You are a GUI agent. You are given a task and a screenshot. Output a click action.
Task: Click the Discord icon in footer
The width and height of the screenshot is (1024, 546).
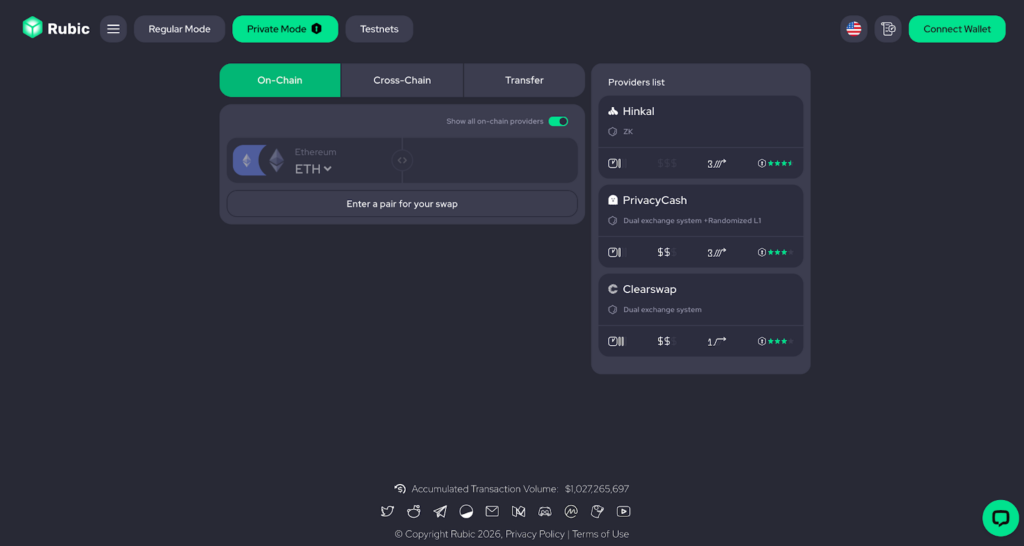[x=545, y=511]
